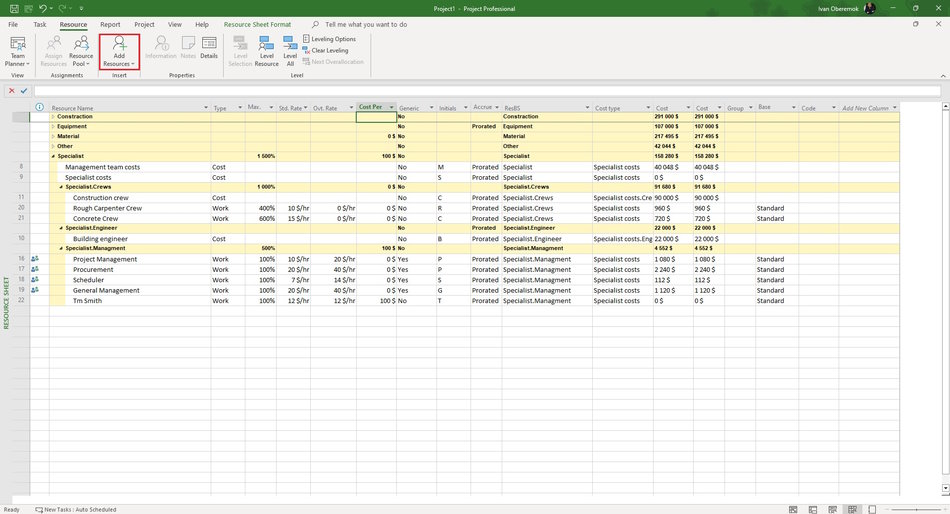Expand the Material group row

pyautogui.click(x=53, y=136)
